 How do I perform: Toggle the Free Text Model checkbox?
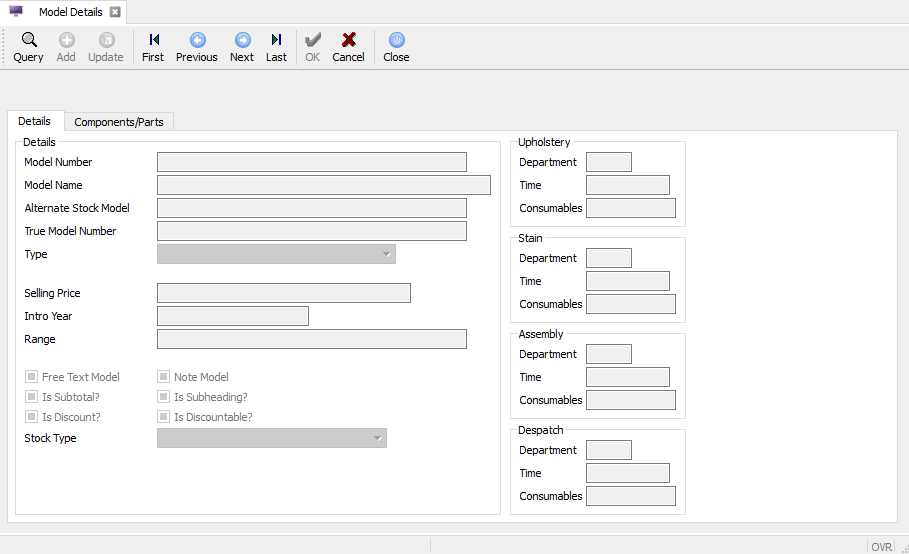point(32,377)
